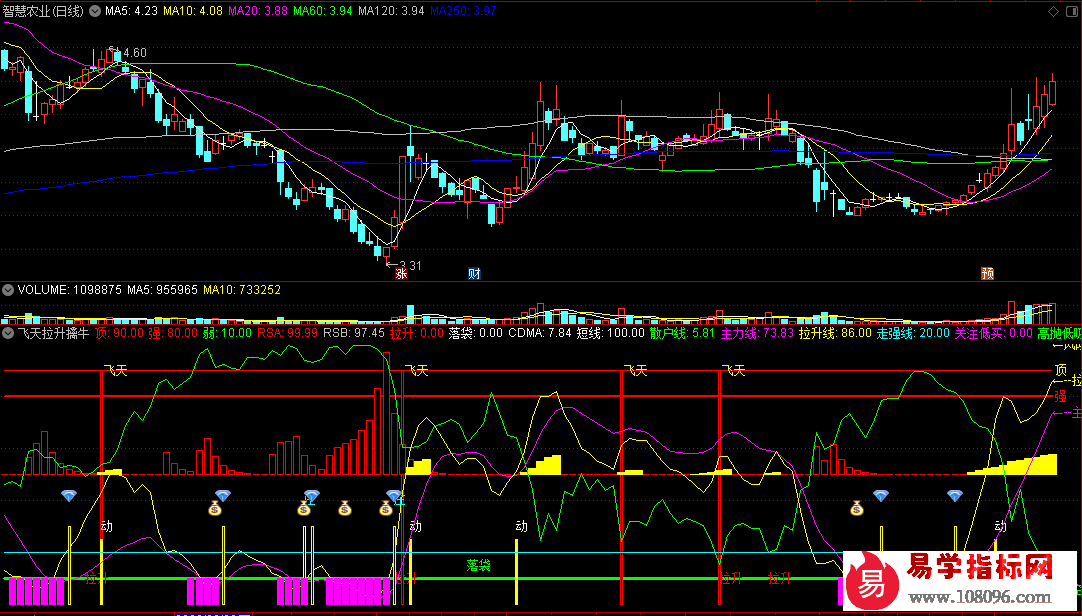Screen dimensions: 1082x616
Task: Click the blue 财 marker below the candles
Action: (474, 275)
